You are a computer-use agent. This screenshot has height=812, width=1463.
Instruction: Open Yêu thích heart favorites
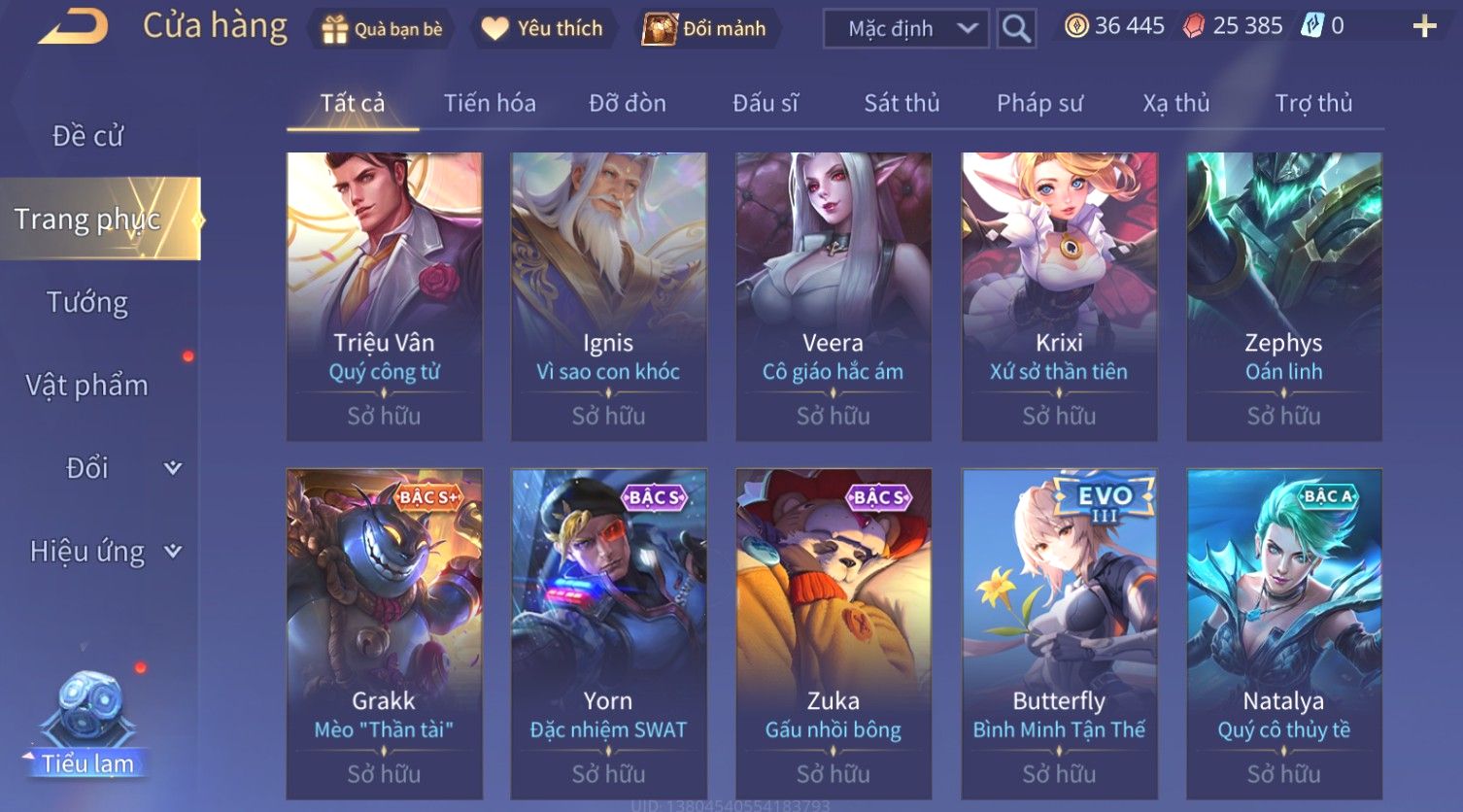coord(494,29)
